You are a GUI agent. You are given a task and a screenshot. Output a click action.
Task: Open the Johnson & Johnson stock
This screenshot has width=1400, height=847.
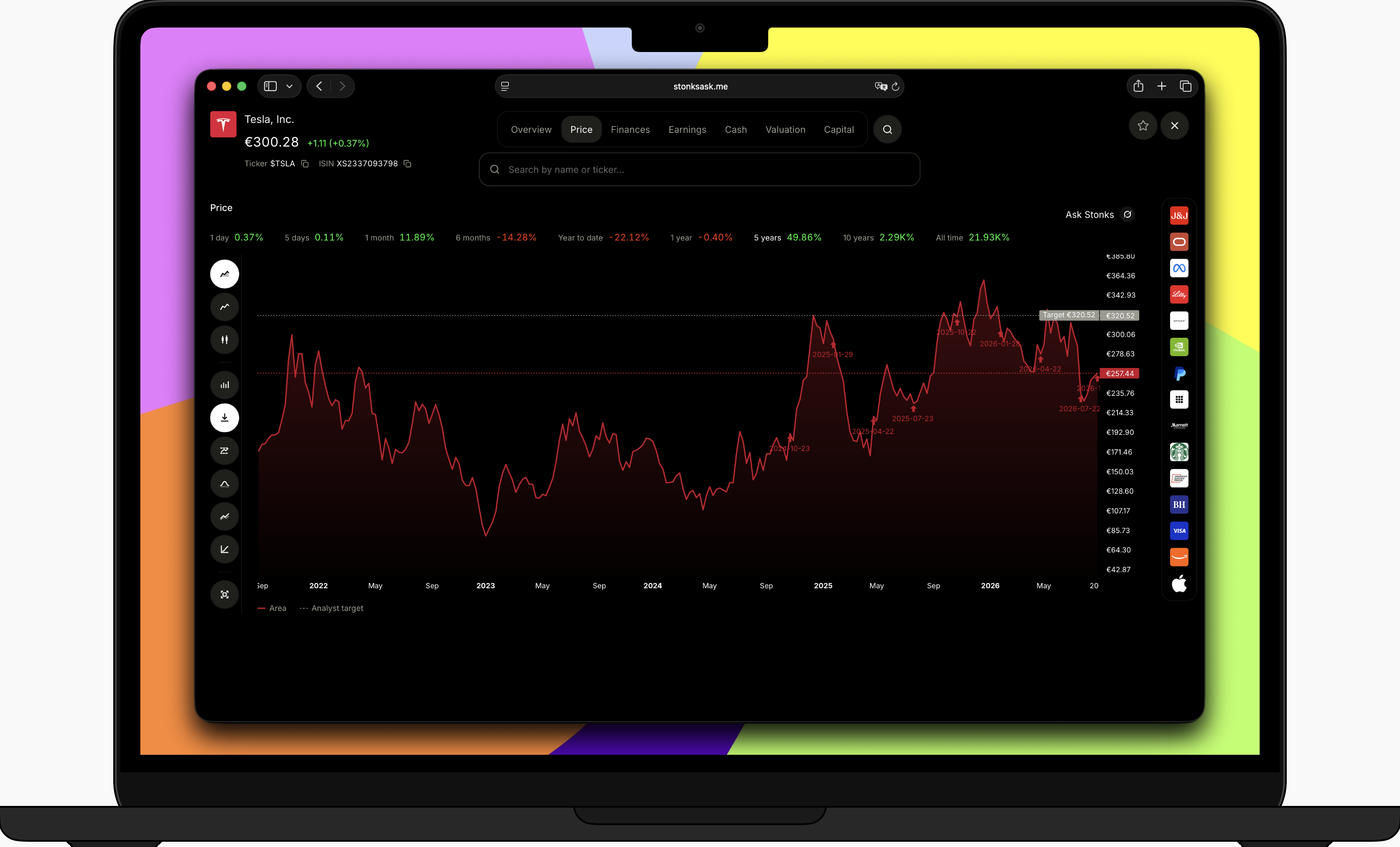tap(1179, 215)
